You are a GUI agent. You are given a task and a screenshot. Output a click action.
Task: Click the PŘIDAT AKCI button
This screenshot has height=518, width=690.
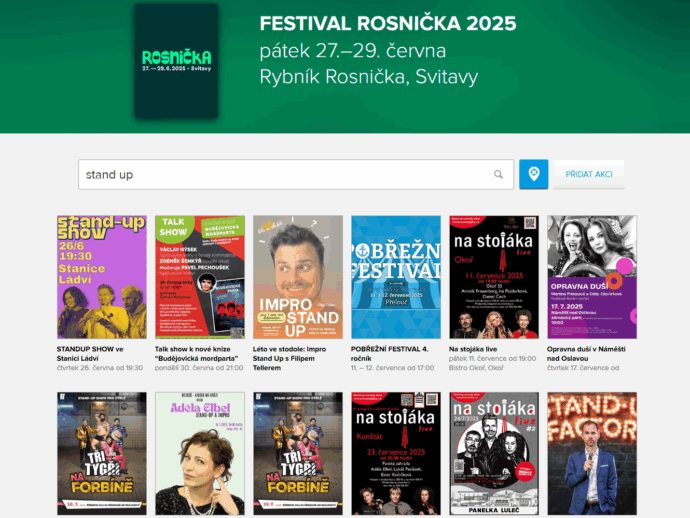point(589,174)
